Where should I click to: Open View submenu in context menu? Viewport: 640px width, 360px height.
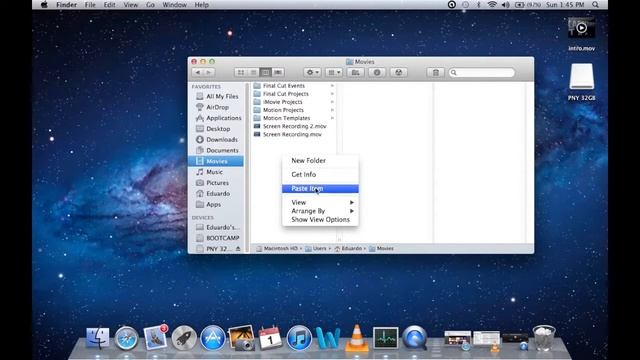pyautogui.click(x=320, y=202)
